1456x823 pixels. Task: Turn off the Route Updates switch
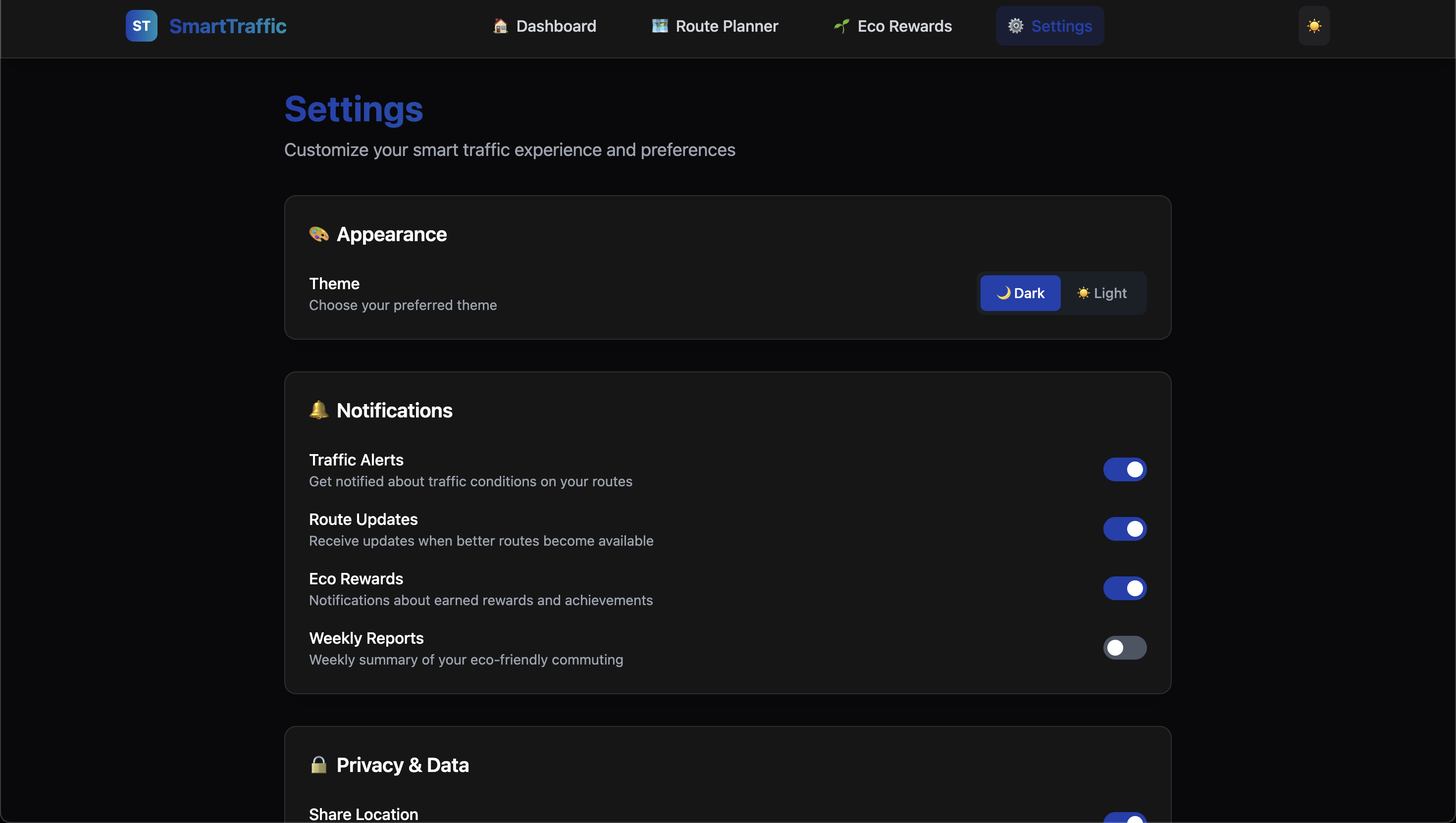(x=1125, y=528)
